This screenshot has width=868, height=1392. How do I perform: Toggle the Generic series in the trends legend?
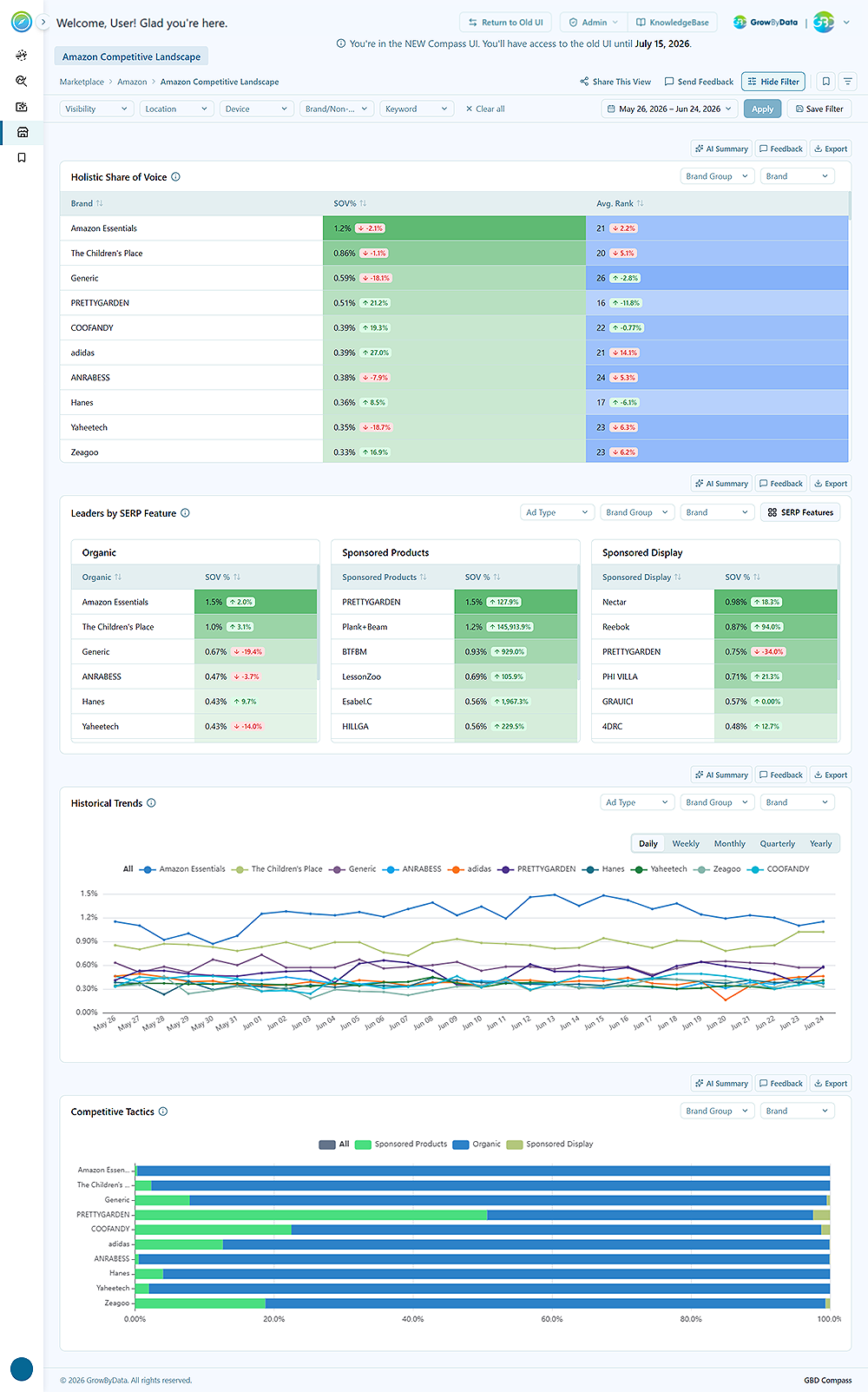352,869
